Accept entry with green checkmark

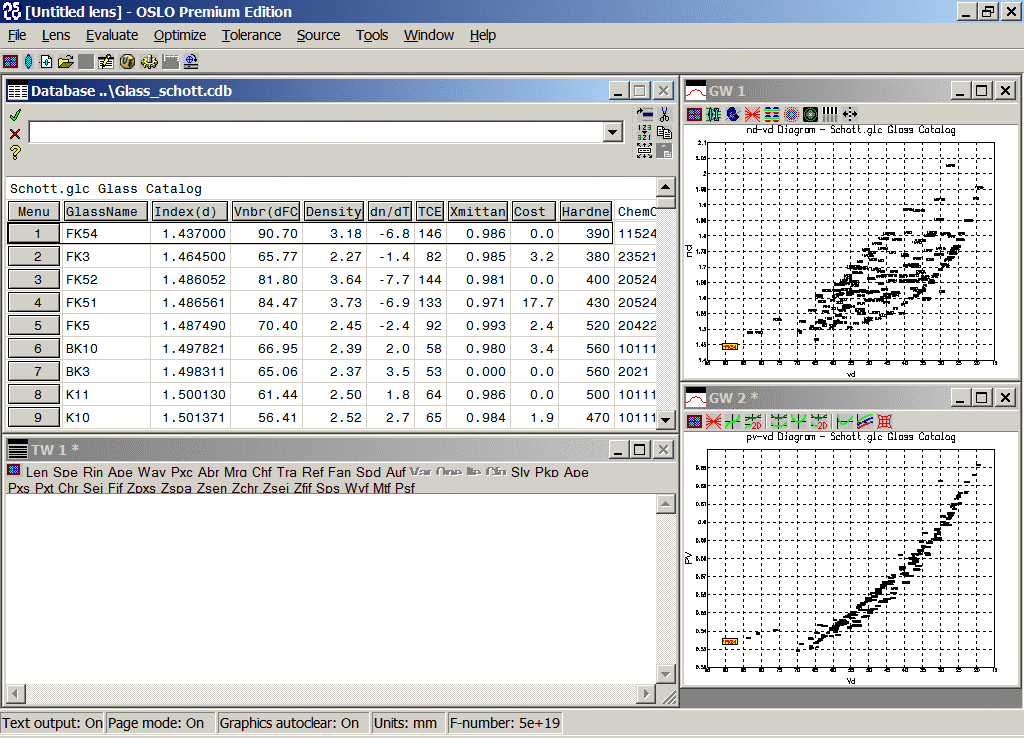click(x=15, y=115)
